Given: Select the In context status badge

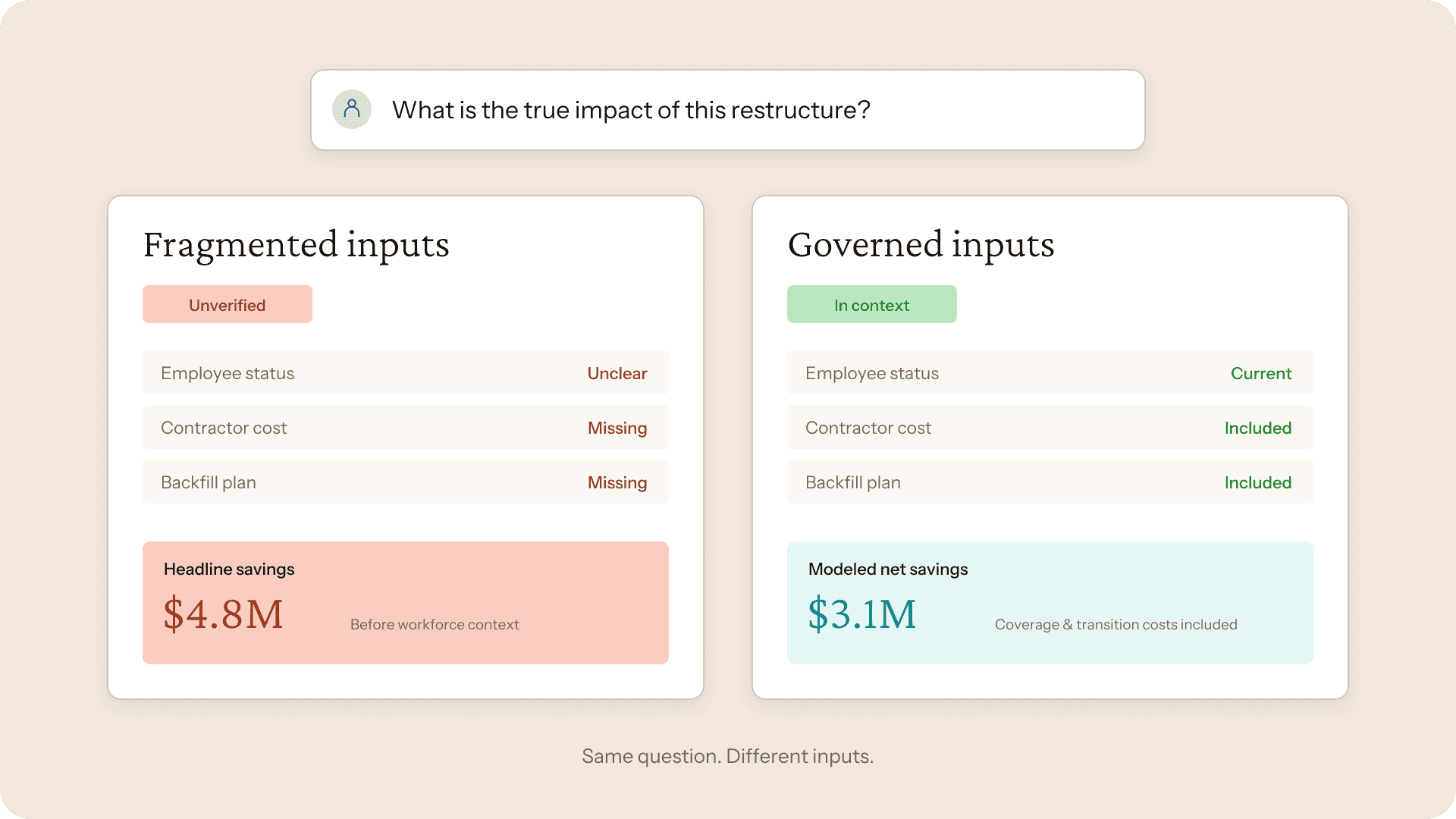Looking at the screenshot, I should coord(872,304).
